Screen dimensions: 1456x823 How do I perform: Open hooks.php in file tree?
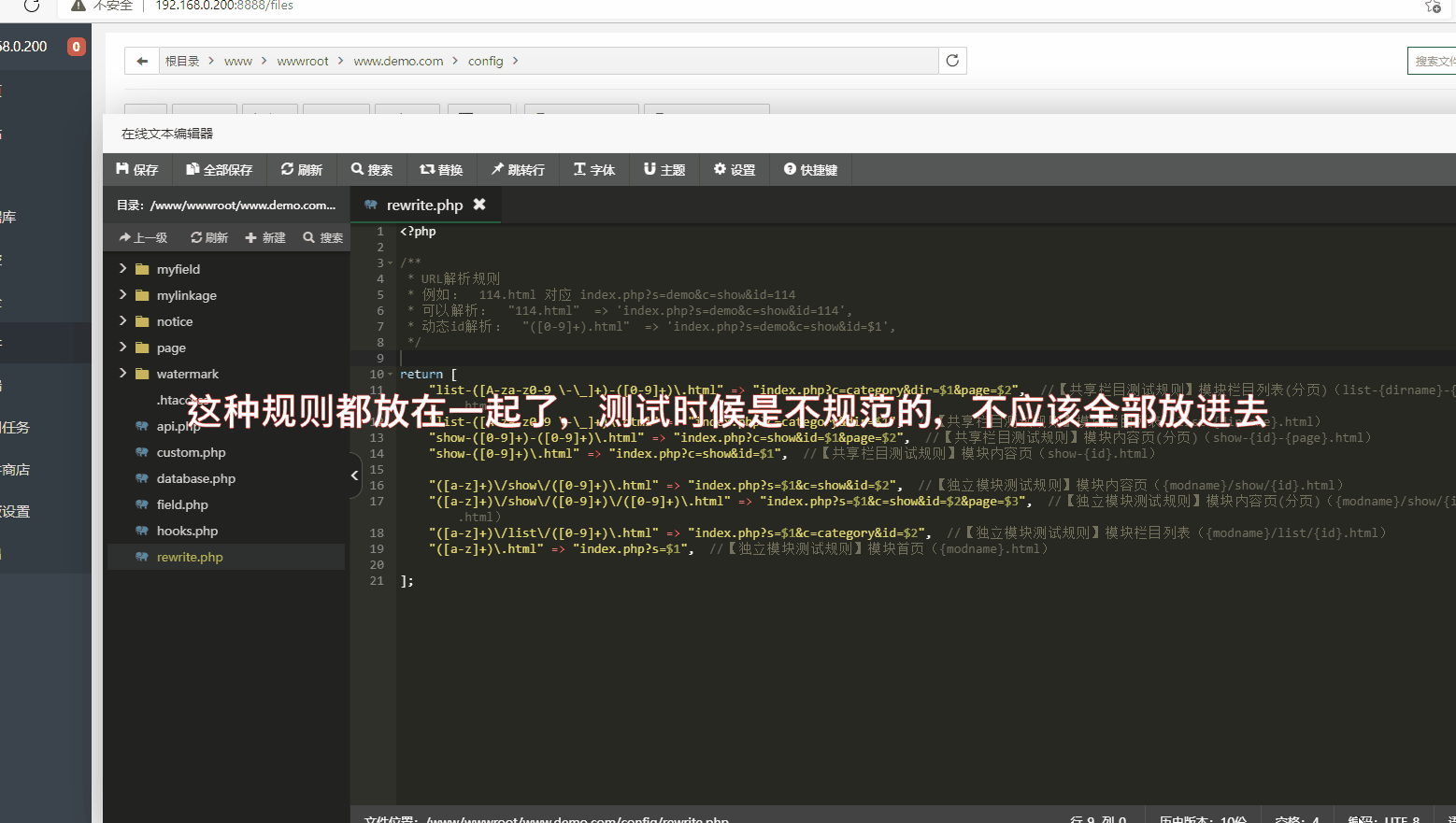click(187, 531)
